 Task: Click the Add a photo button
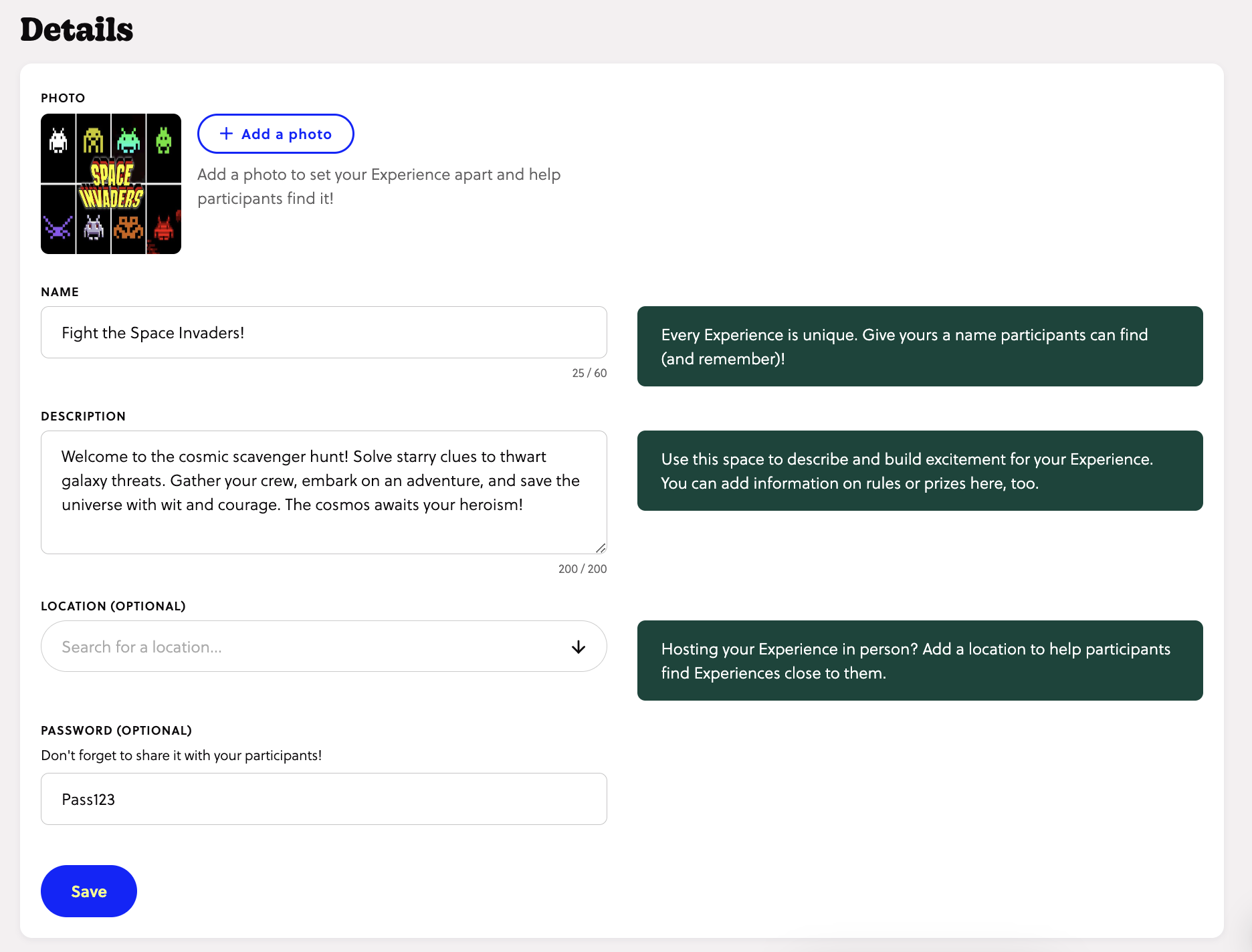coord(276,134)
